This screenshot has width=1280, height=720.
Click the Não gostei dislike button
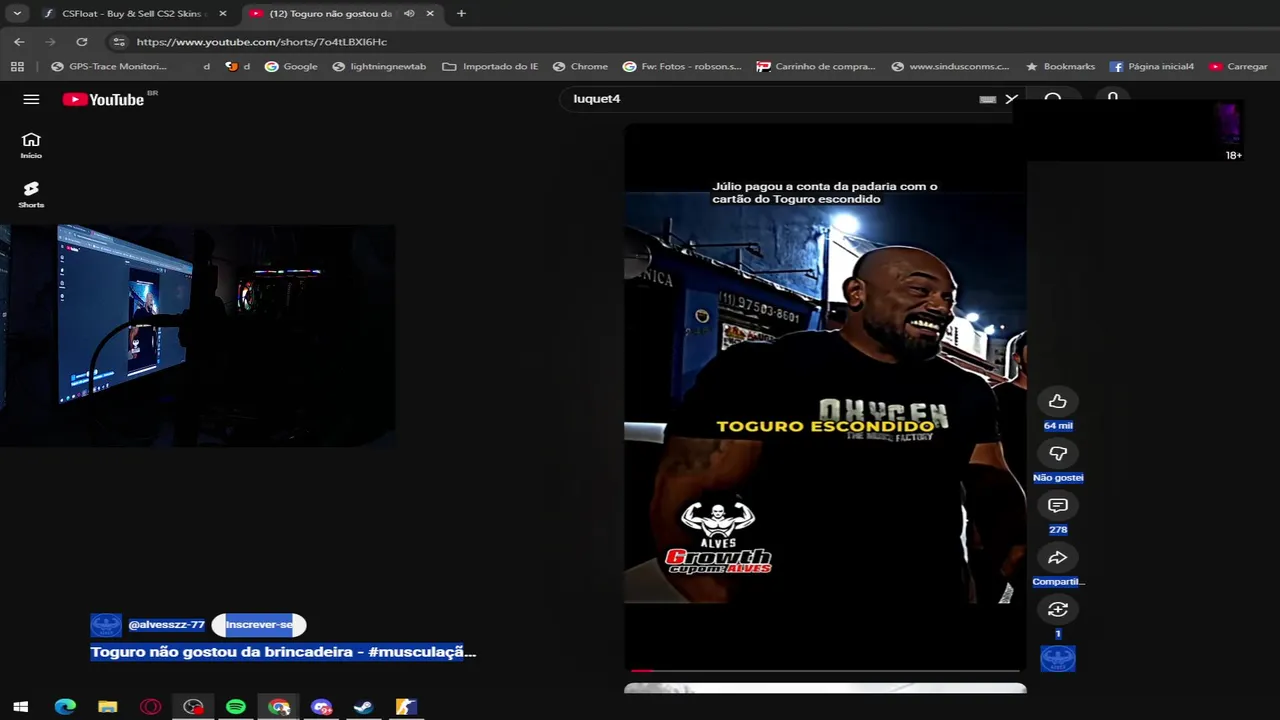pos(1058,453)
